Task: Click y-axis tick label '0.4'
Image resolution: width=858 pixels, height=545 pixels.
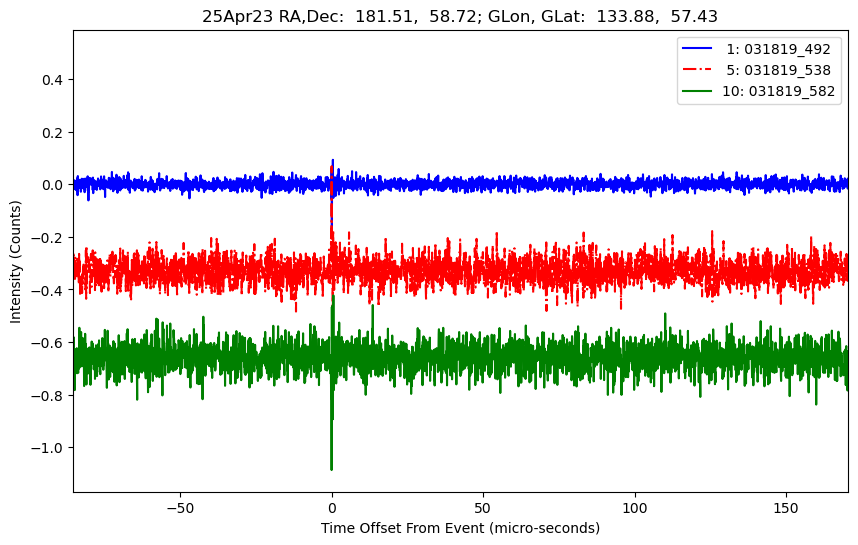Action: pos(53,80)
